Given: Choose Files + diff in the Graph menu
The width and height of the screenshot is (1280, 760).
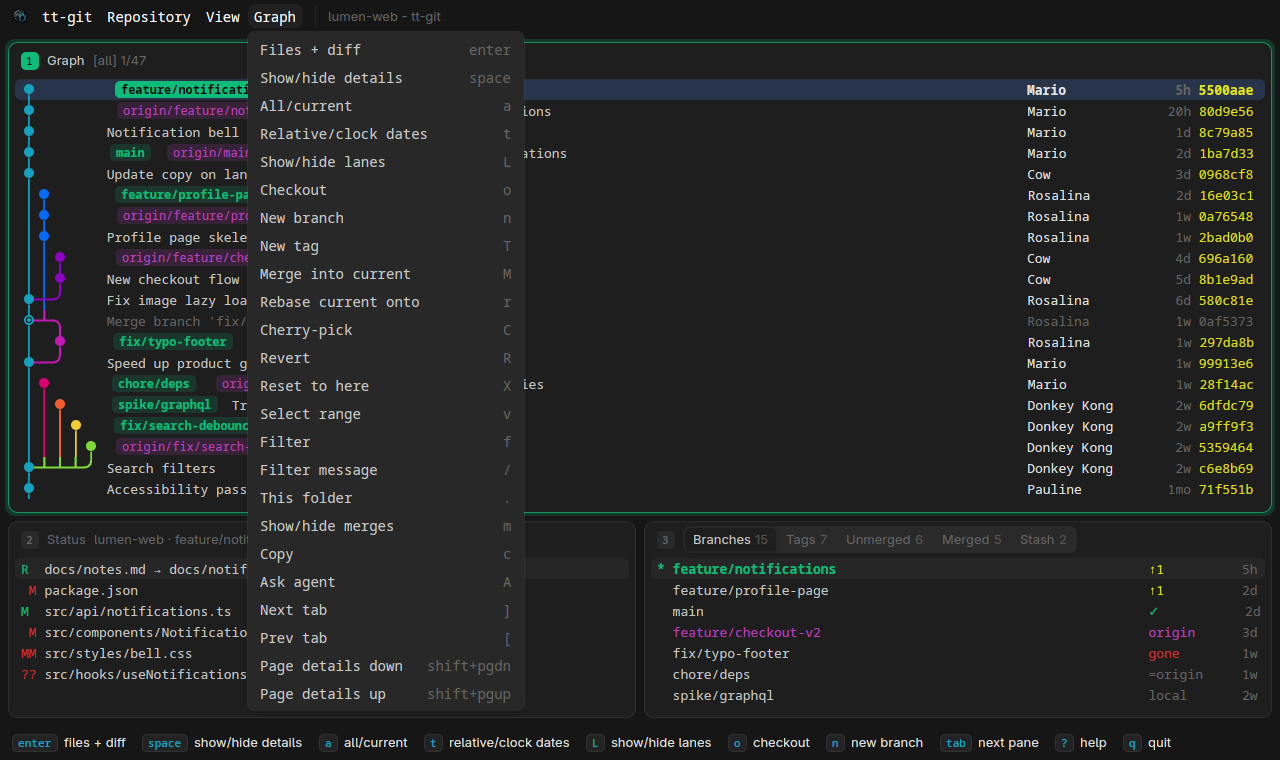Looking at the screenshot, I should point(386,50).
